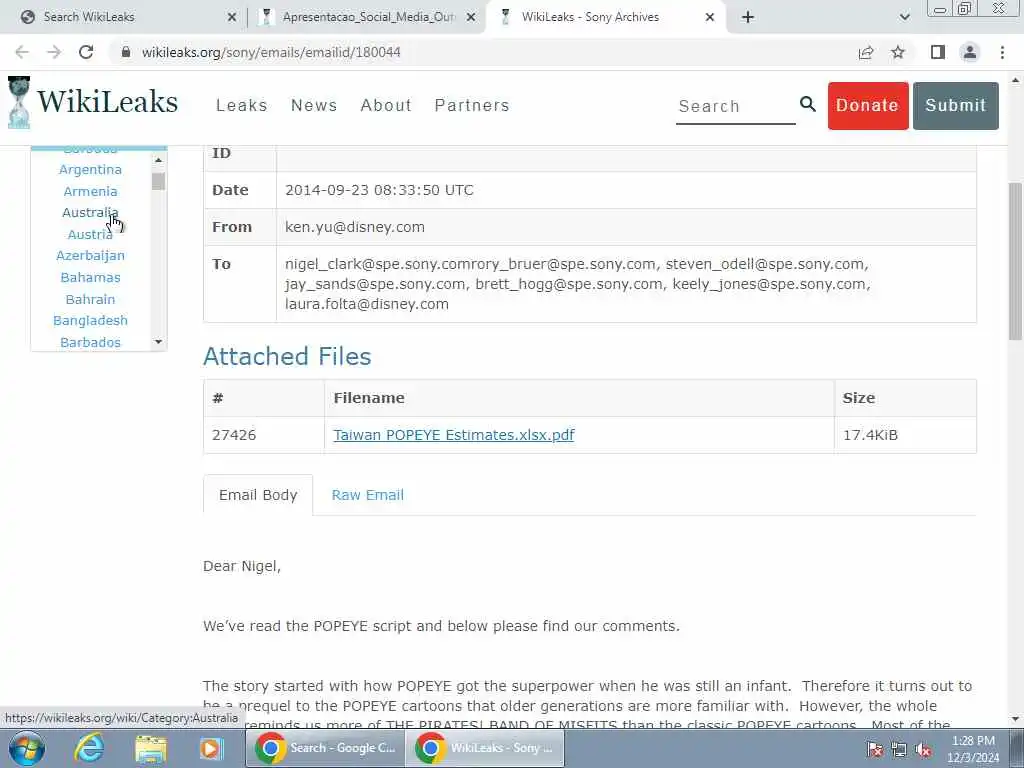Open the Windows Start button
1024x768 pixels.
coord(26,748)
